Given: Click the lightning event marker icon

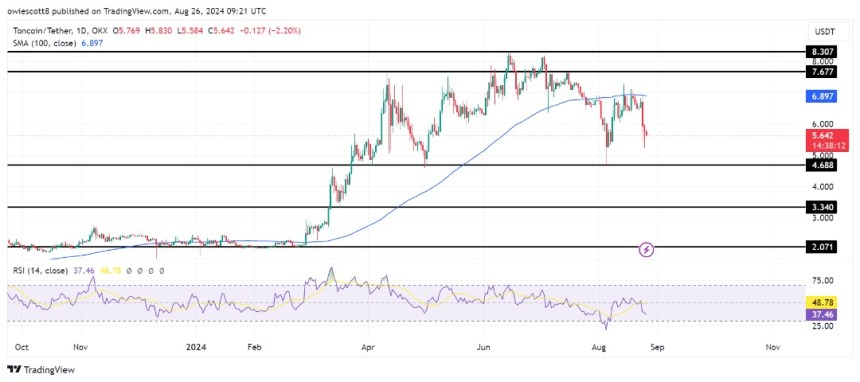Looking at the screenshot, I should click(x=647, y=250).
